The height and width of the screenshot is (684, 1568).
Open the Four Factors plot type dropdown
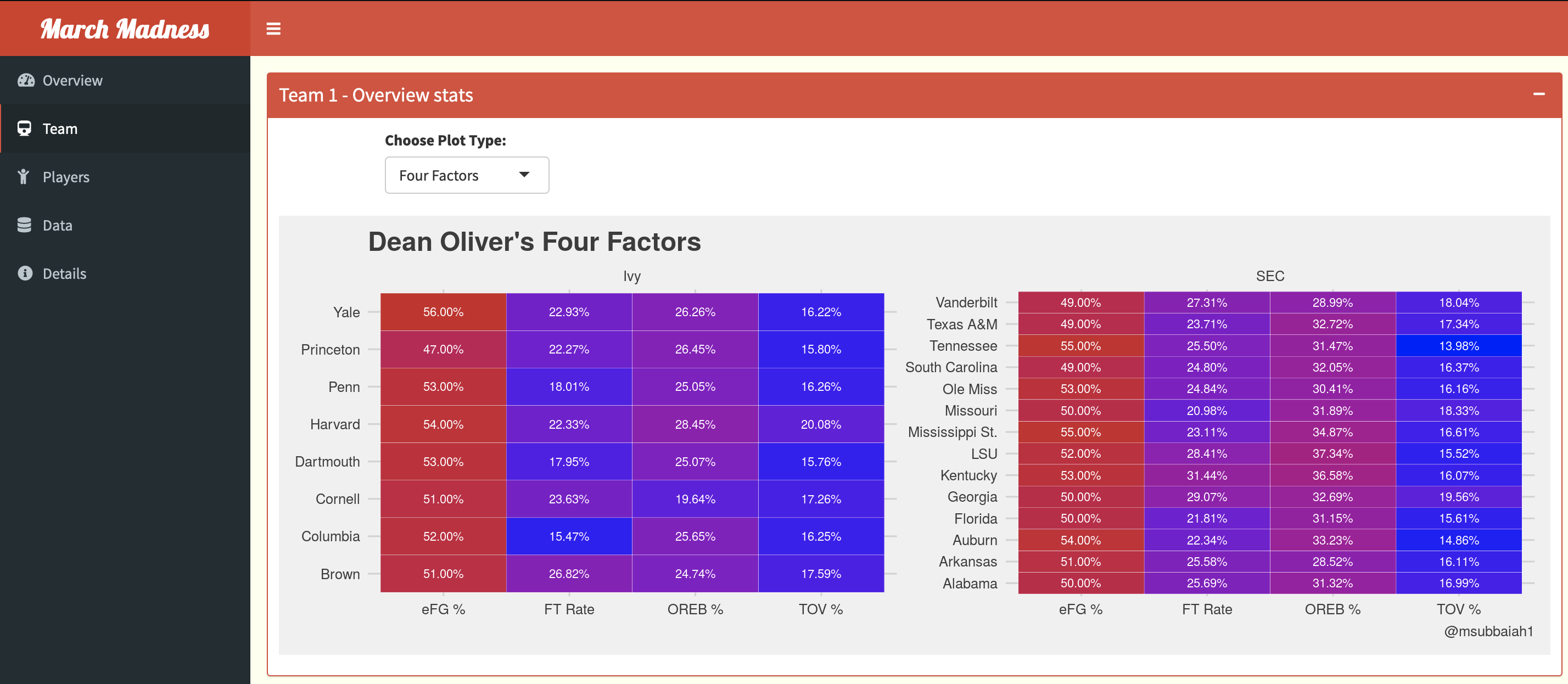coord(467,175)
